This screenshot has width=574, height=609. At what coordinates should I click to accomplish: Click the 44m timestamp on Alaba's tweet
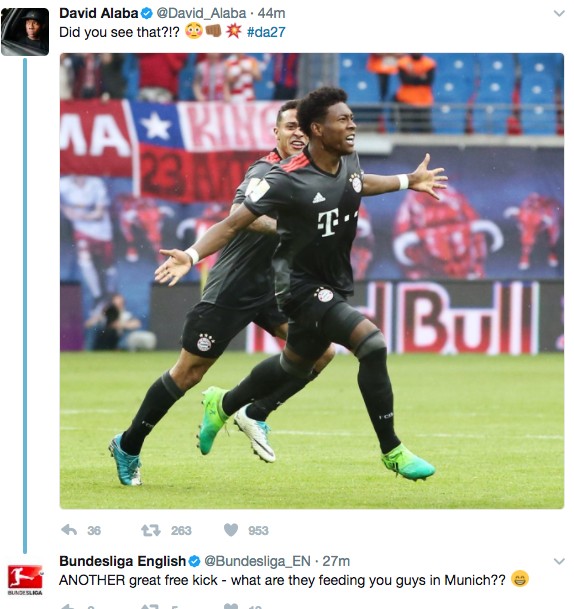pyautogui.click(x=271, y=14)
